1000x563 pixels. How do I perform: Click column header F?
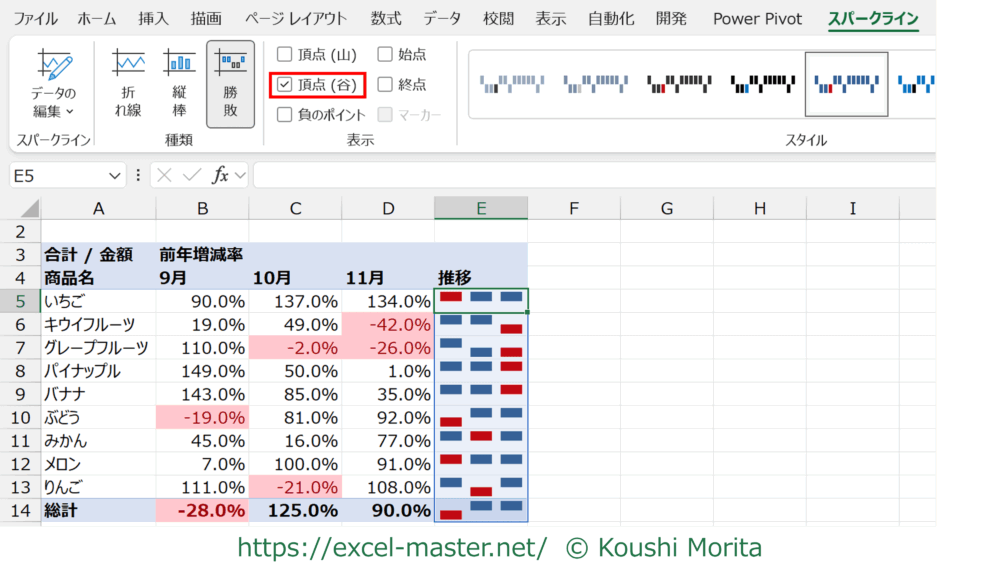point(574,208)
